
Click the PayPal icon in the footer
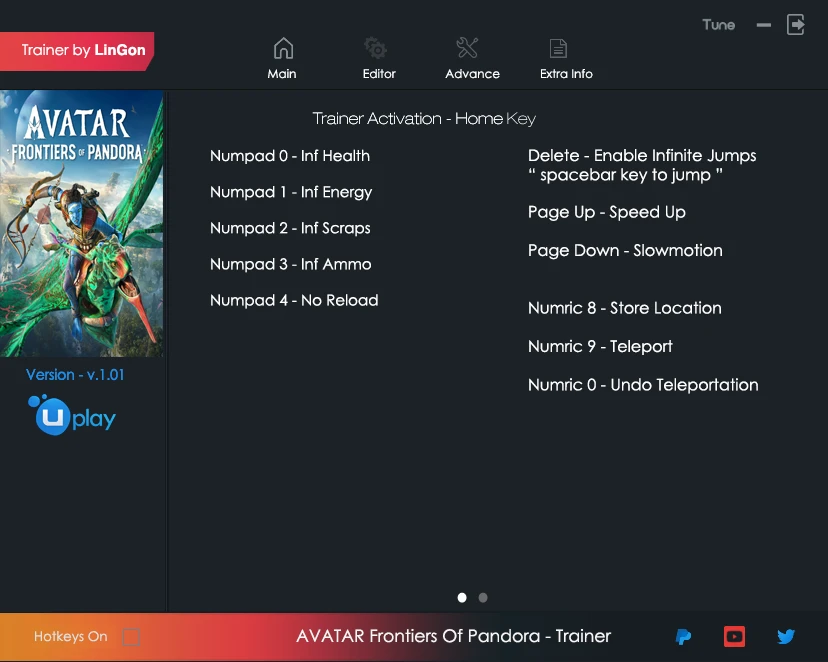point(683,637)
